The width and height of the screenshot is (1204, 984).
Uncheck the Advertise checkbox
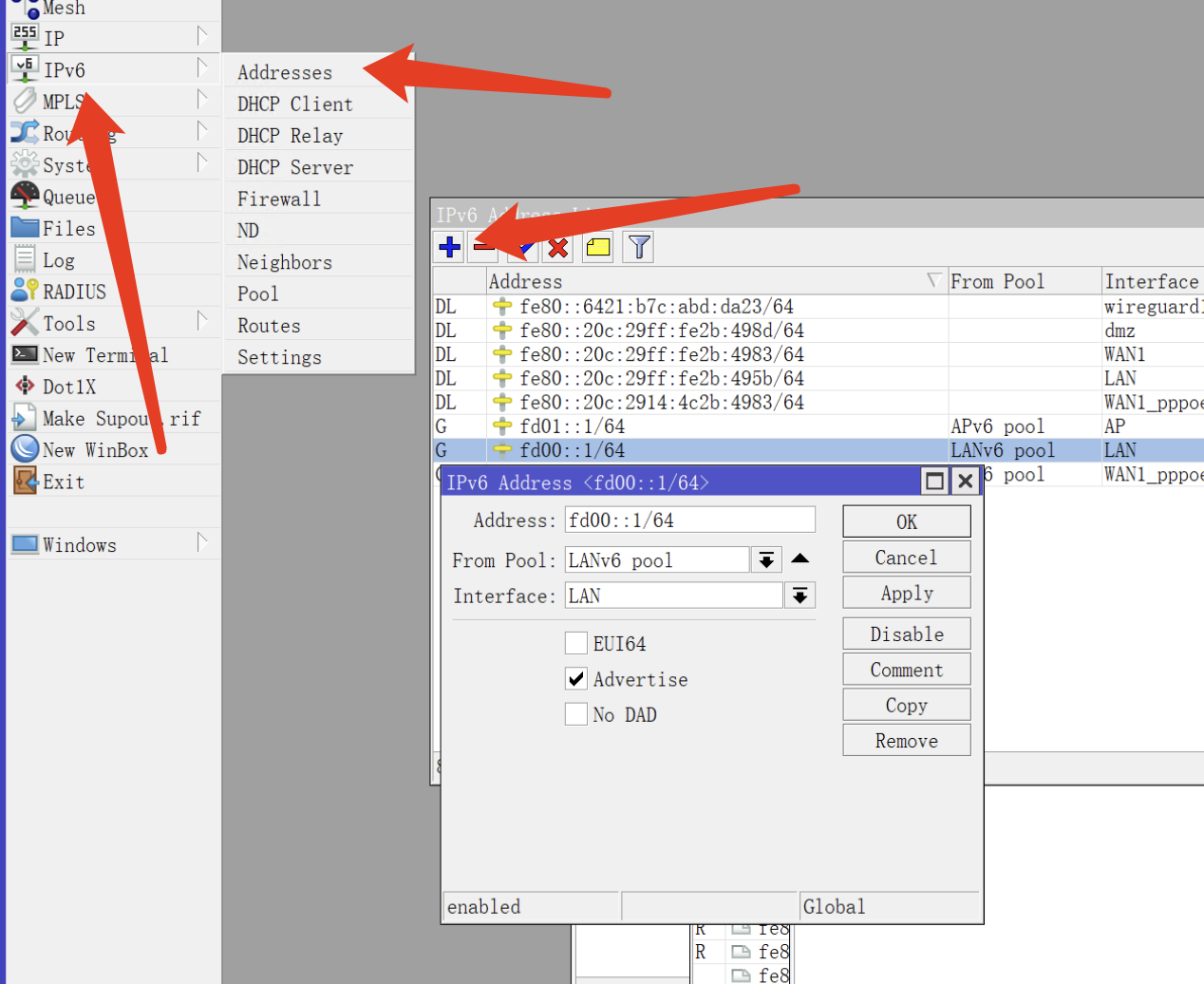tap(576, 678)
